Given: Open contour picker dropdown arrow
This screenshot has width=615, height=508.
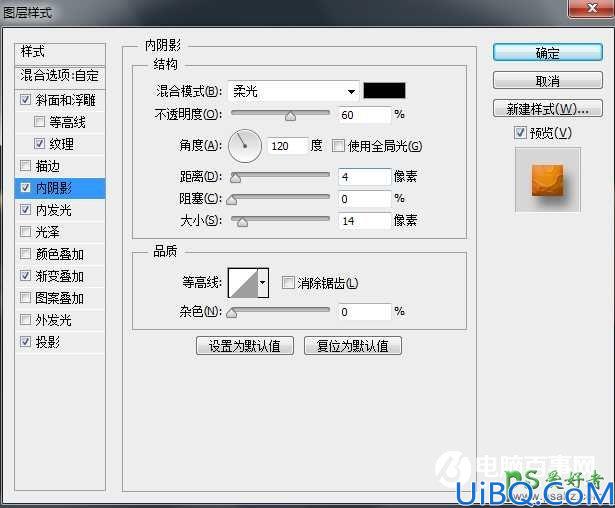Looking at the screenshot, I should coord(263,282).
